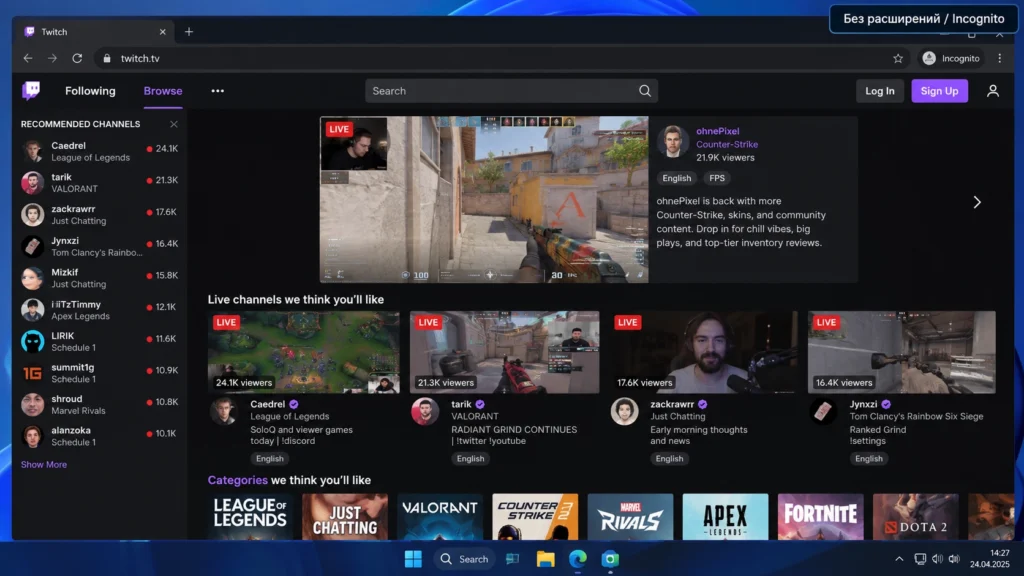Open the Counter-Strike category link
This screenshot has width=1024, height=576.
pyautogui.click(x=727, y=144)
